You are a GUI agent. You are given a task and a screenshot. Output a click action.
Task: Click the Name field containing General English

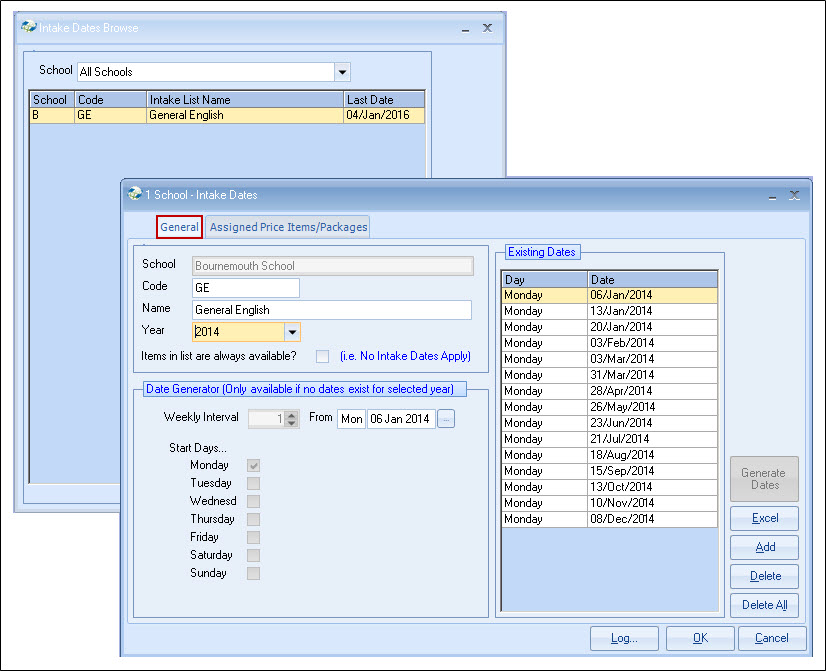(x=331, y=310)
